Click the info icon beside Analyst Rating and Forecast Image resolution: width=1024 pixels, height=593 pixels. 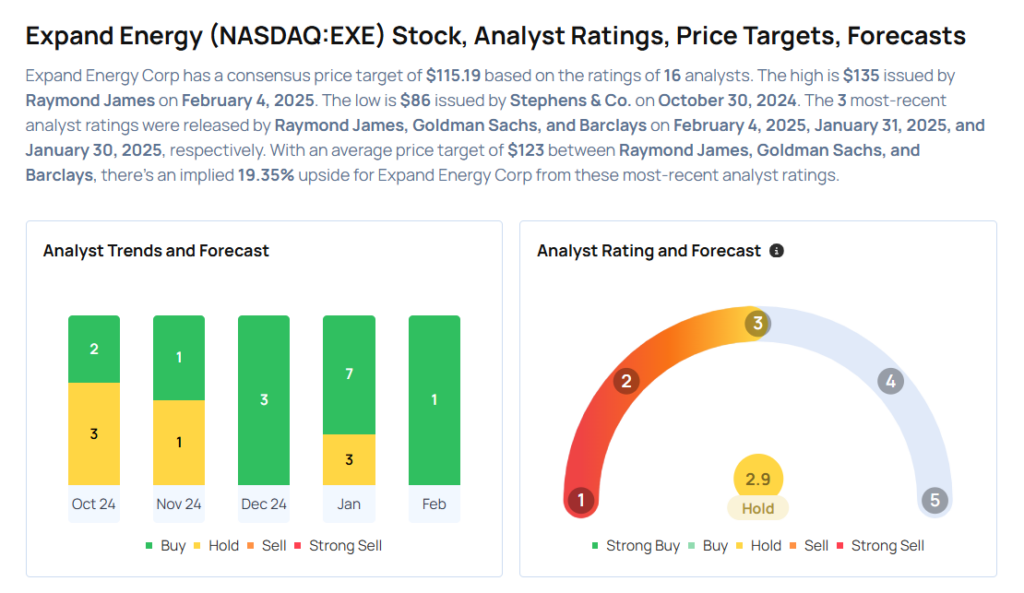(x=777, y=251)
